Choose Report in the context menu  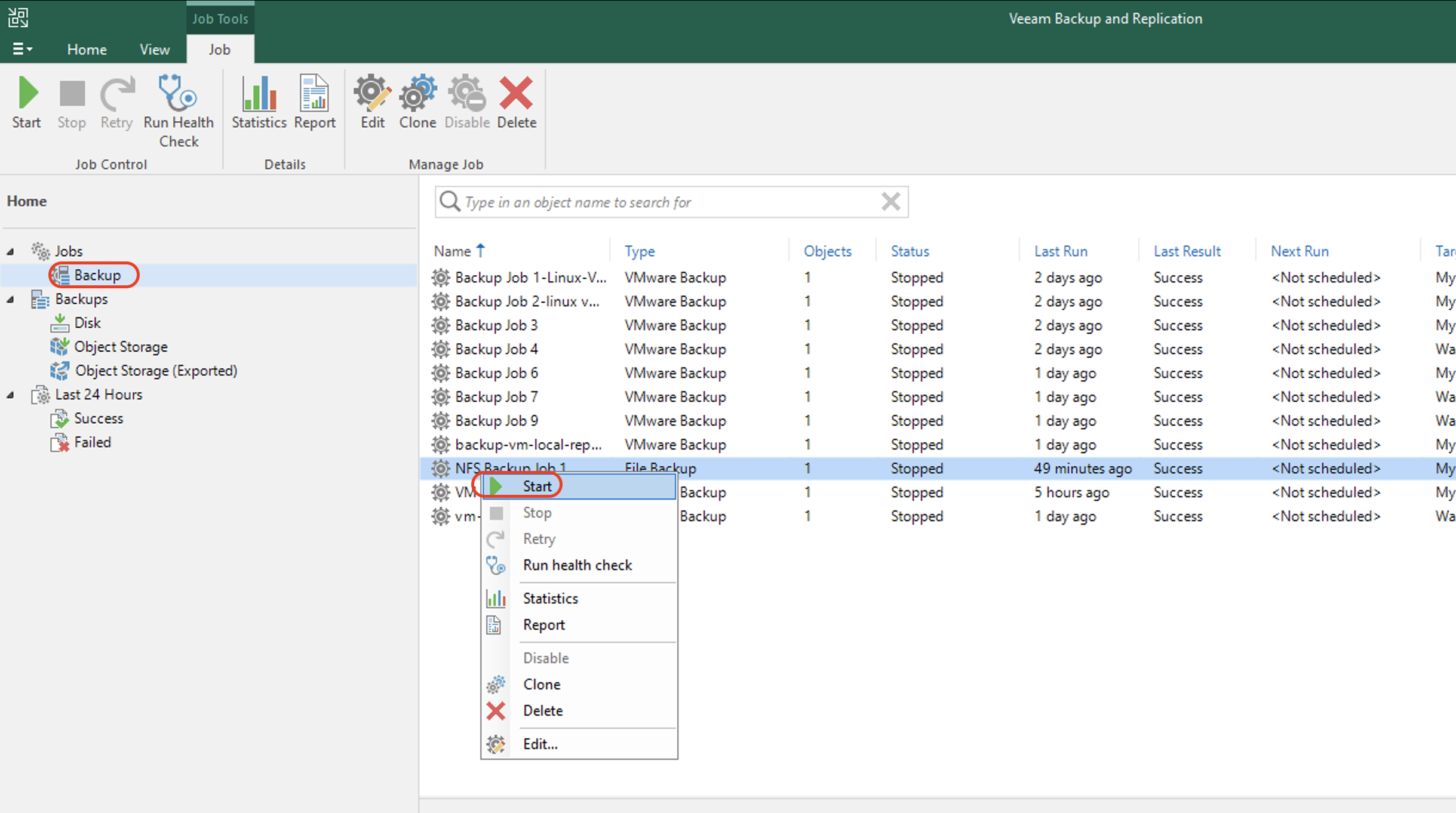click(x=579, y=625)
